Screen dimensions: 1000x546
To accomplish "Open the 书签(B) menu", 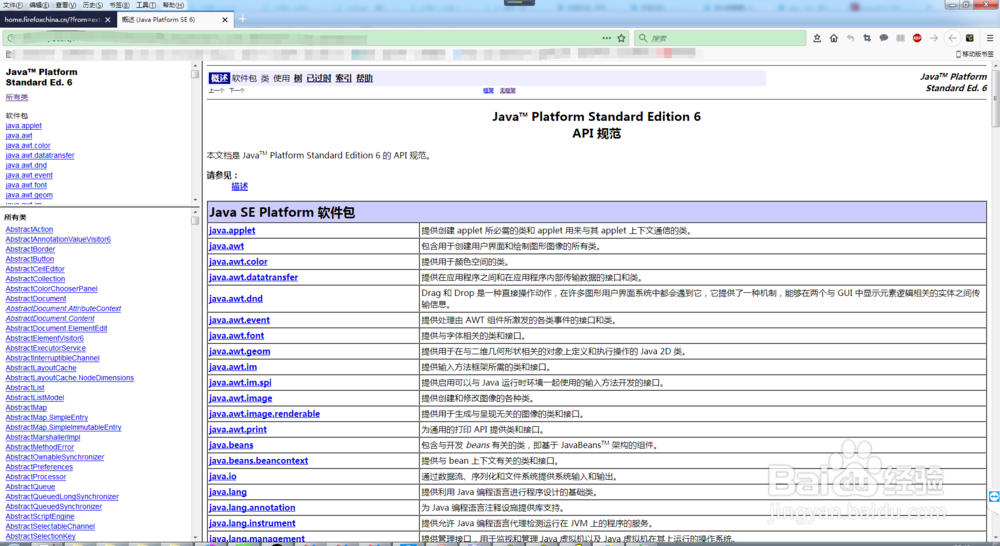I will [x=119, y=5].
